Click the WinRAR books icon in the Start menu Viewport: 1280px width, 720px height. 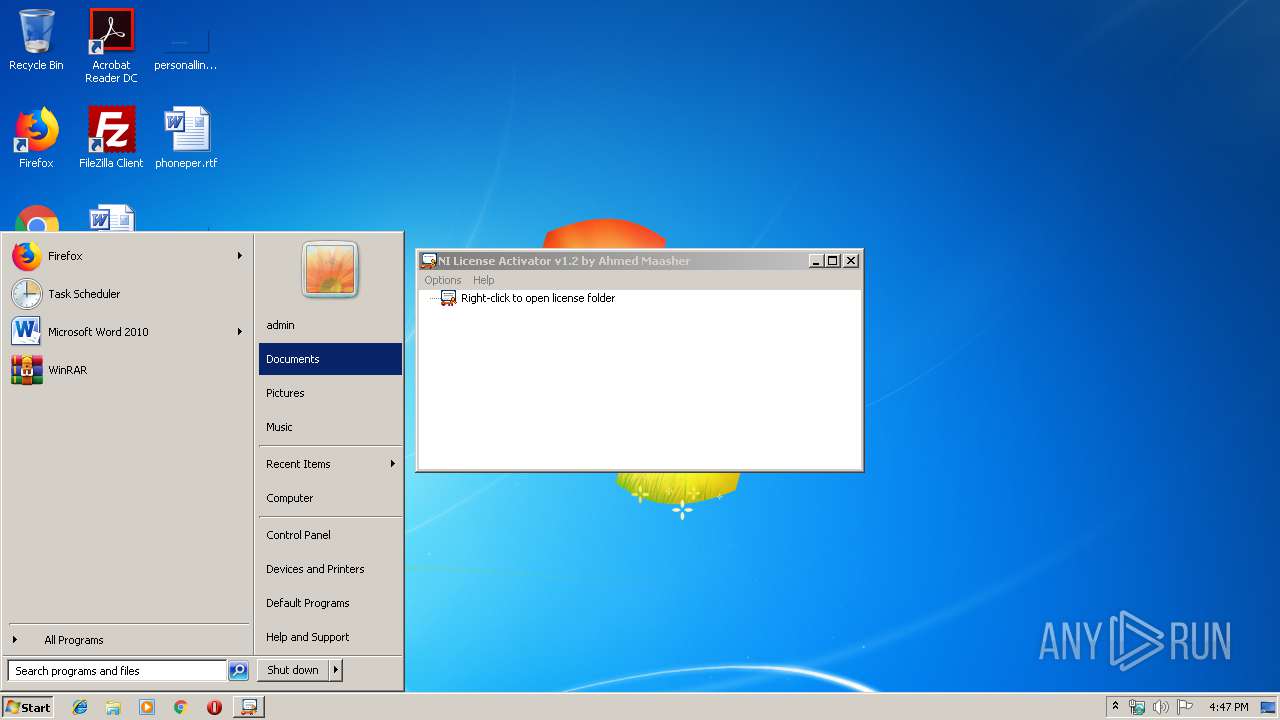[x=27, y=370]
